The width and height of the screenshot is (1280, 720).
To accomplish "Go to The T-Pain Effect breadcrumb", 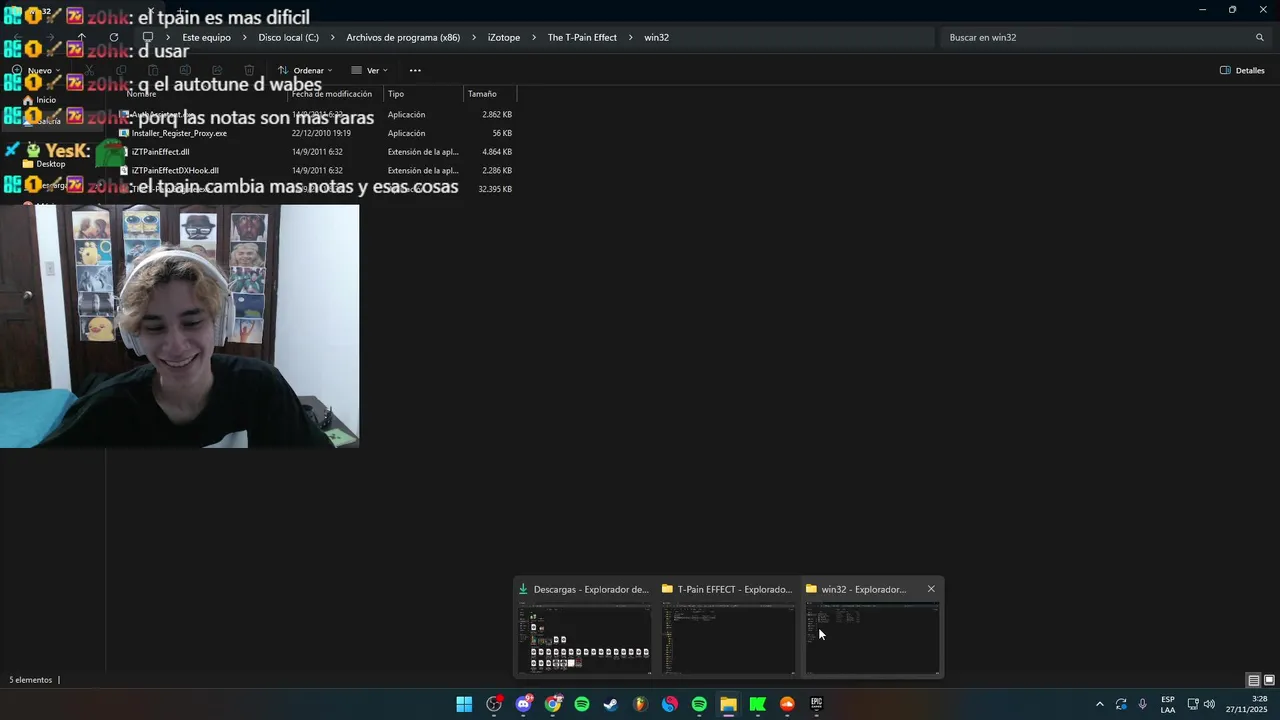I will pos(582,37).
